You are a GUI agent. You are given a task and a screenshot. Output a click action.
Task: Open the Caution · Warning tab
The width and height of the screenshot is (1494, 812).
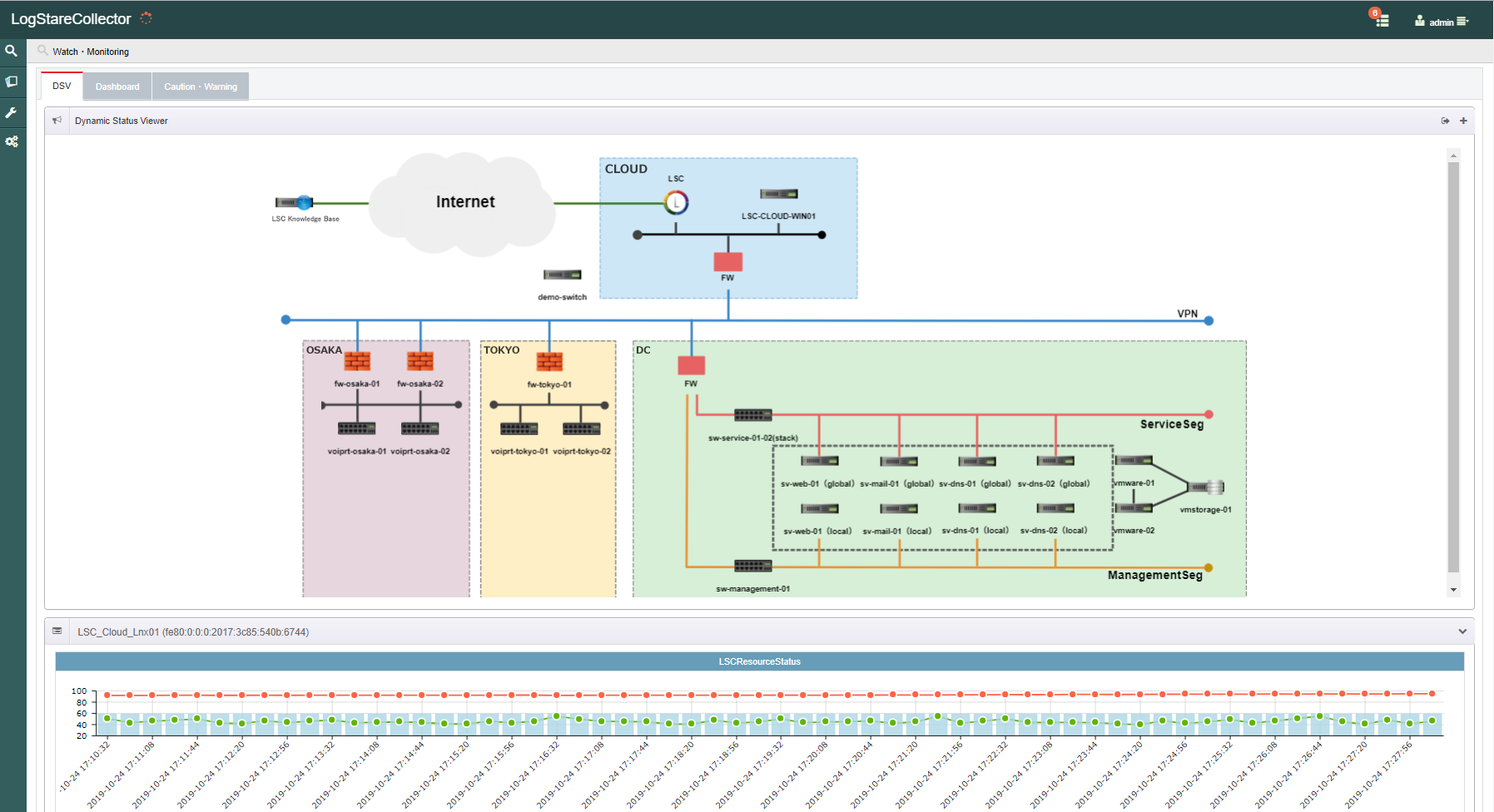[x=201, y=87]
